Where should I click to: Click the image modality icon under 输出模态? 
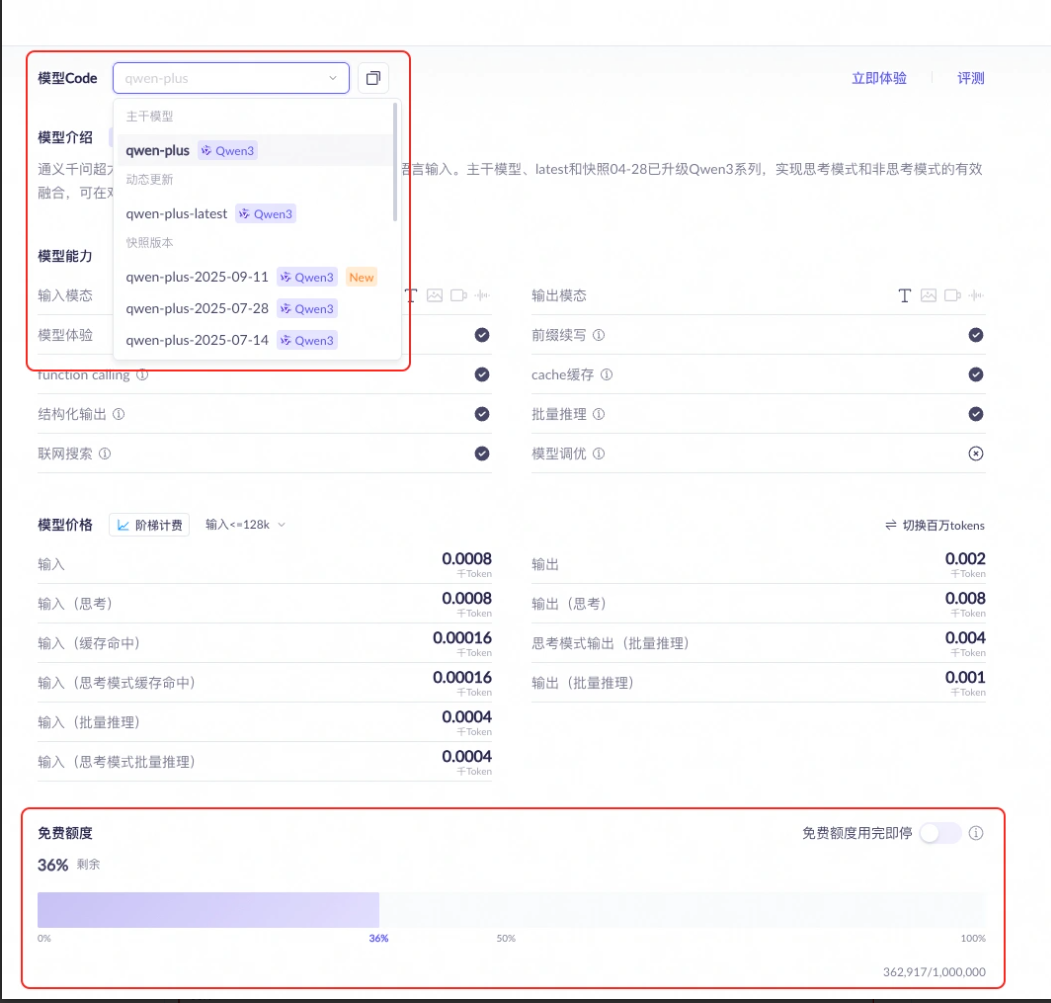[x=928, y=296]
